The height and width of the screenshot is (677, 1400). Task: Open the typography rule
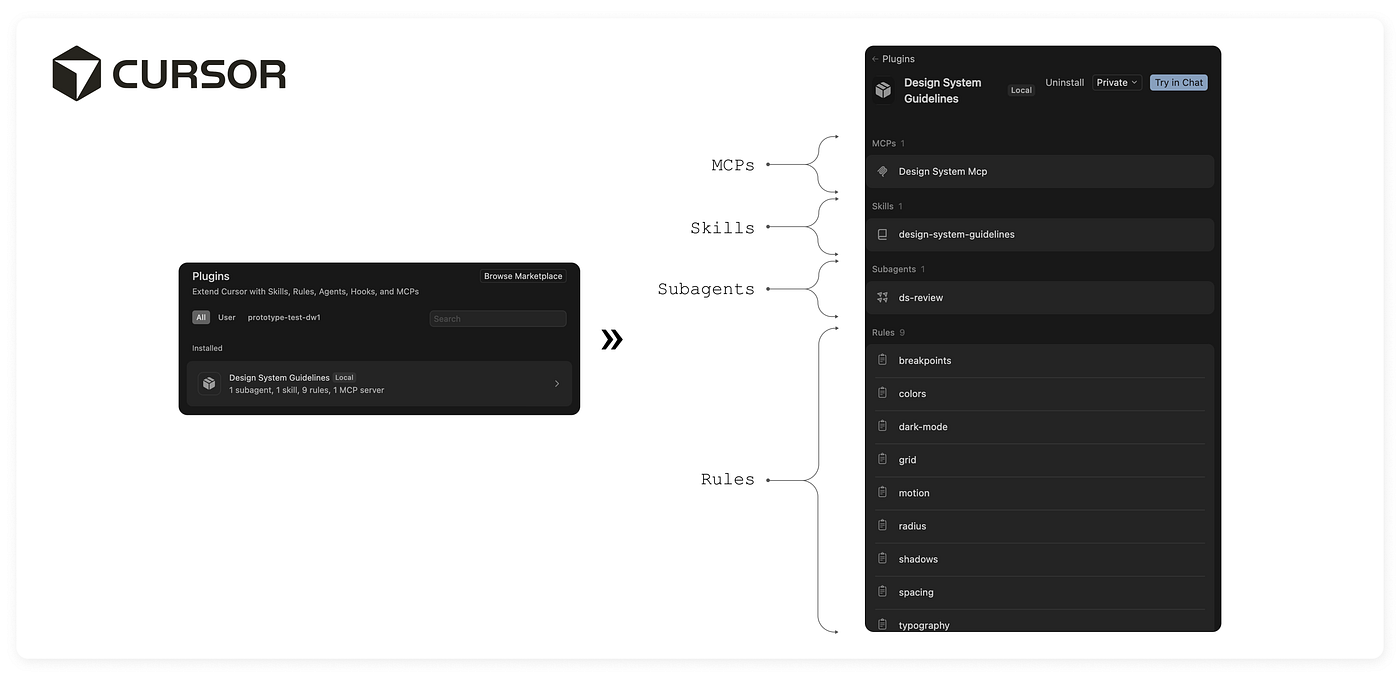[x=1040, y=621]
